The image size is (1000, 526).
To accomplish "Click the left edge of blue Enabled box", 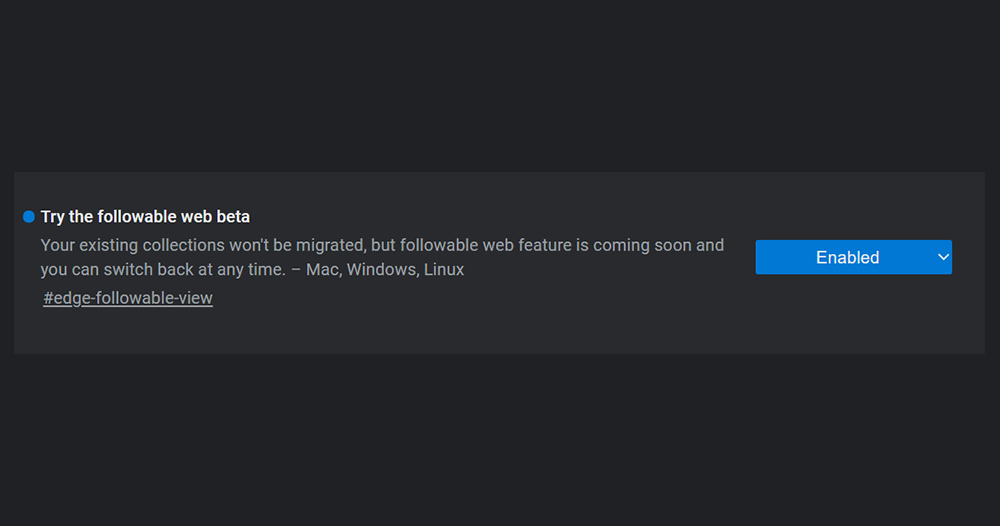I will click(x=760, y=257).
